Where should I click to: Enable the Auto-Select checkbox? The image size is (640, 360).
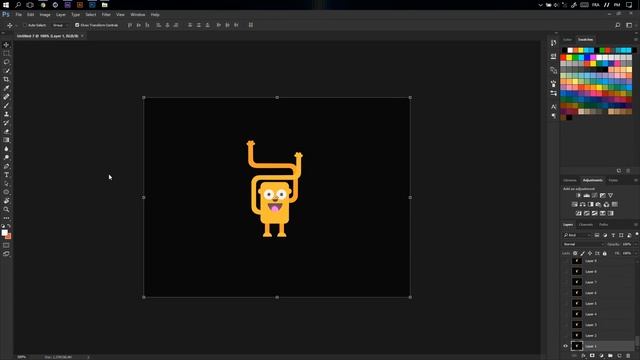pyautogui.click(x=25, y=25)
